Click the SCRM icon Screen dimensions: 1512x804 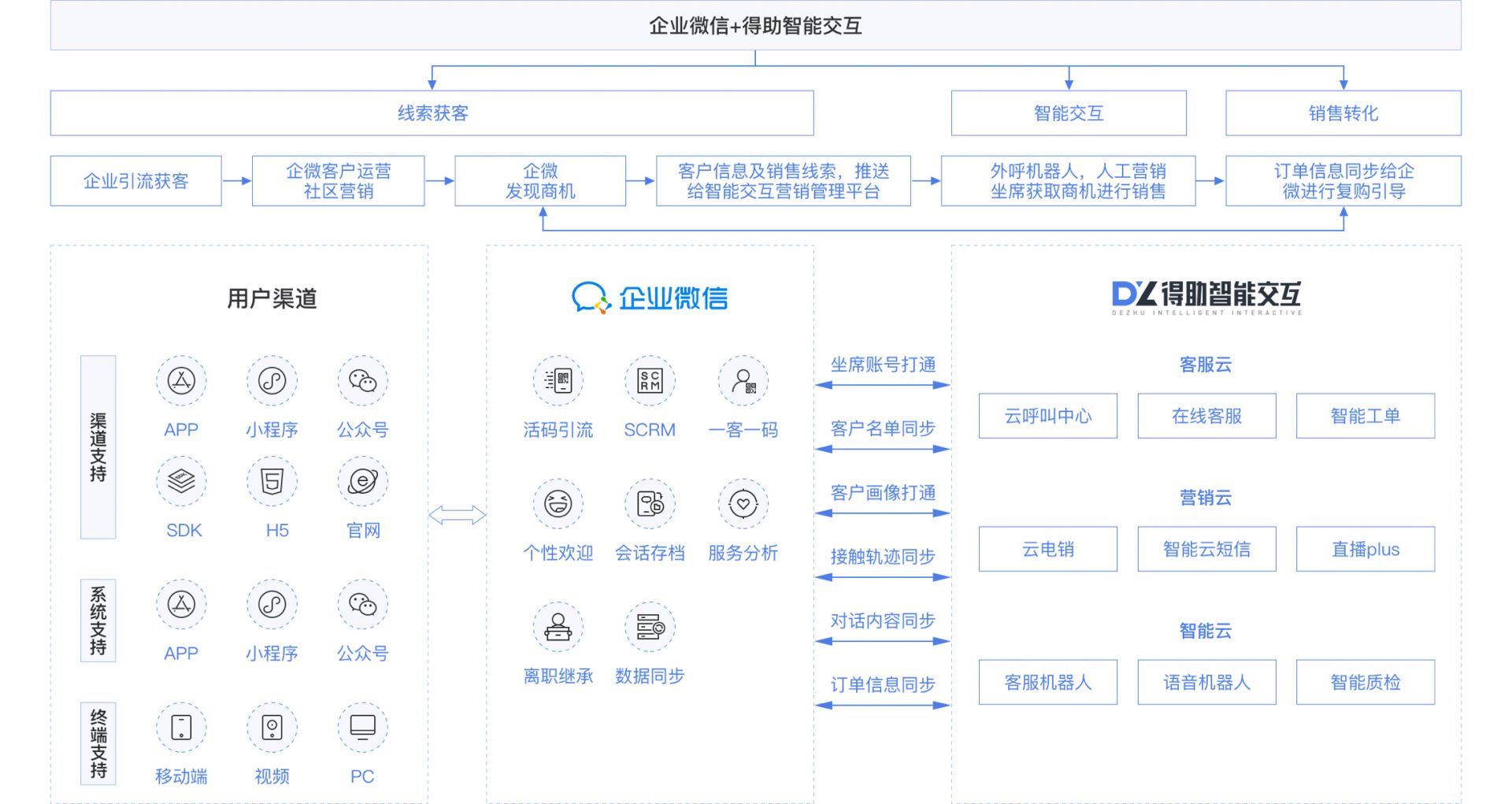pos(650,381)
